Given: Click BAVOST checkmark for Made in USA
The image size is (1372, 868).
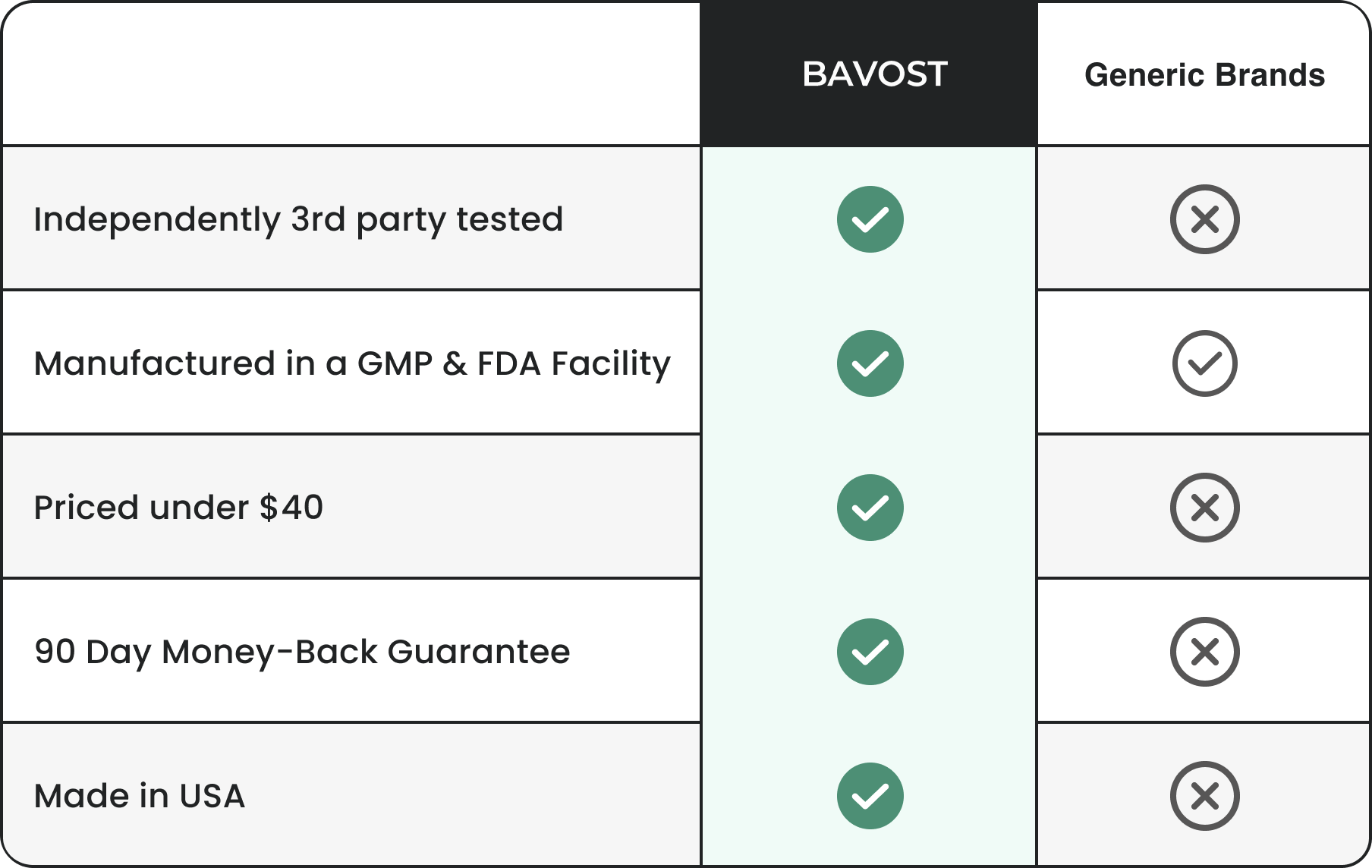Looking at the screenshot, I should pyautogui.click(x=870, y=796).
